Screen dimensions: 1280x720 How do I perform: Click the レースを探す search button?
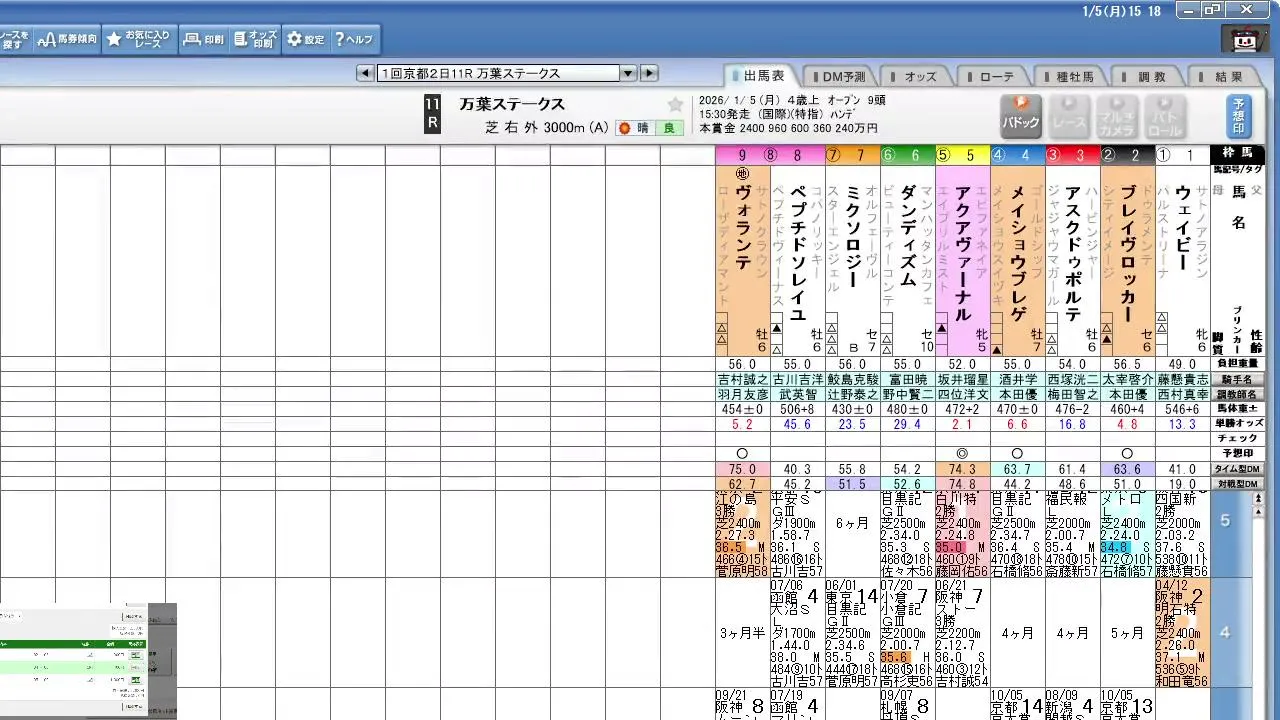click(x=14, y=39)
